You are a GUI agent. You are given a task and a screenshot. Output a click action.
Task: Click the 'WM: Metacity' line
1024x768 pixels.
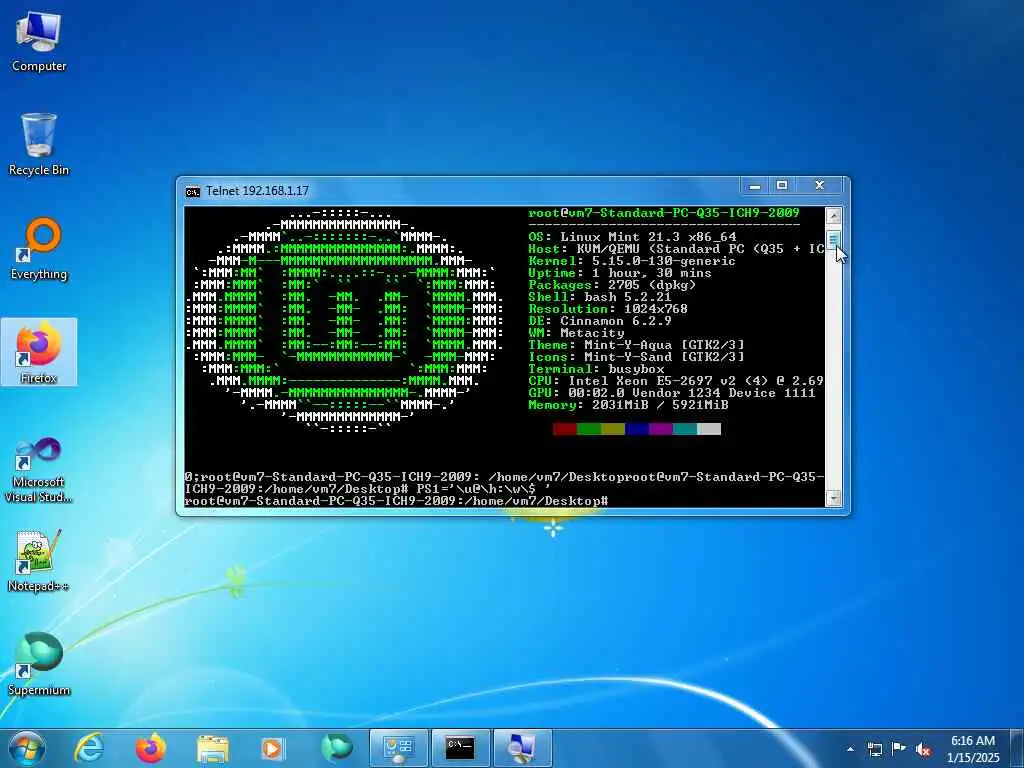[576, 333]
